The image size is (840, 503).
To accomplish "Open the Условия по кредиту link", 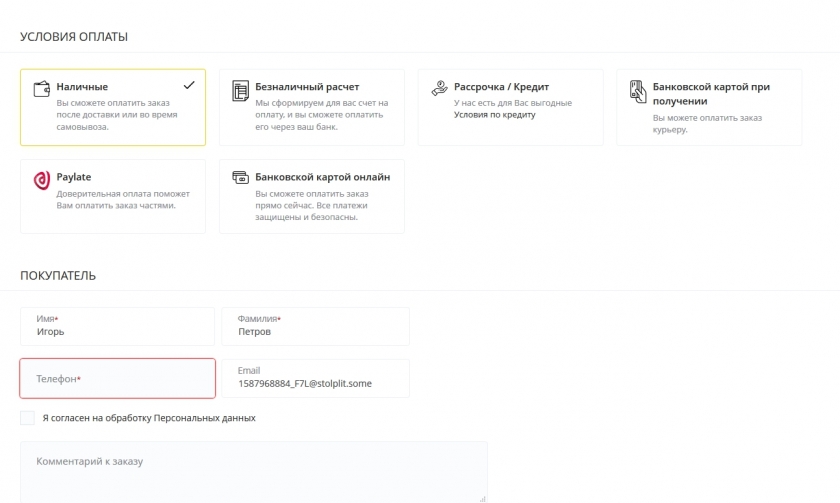I will click(x=494, y=115).
